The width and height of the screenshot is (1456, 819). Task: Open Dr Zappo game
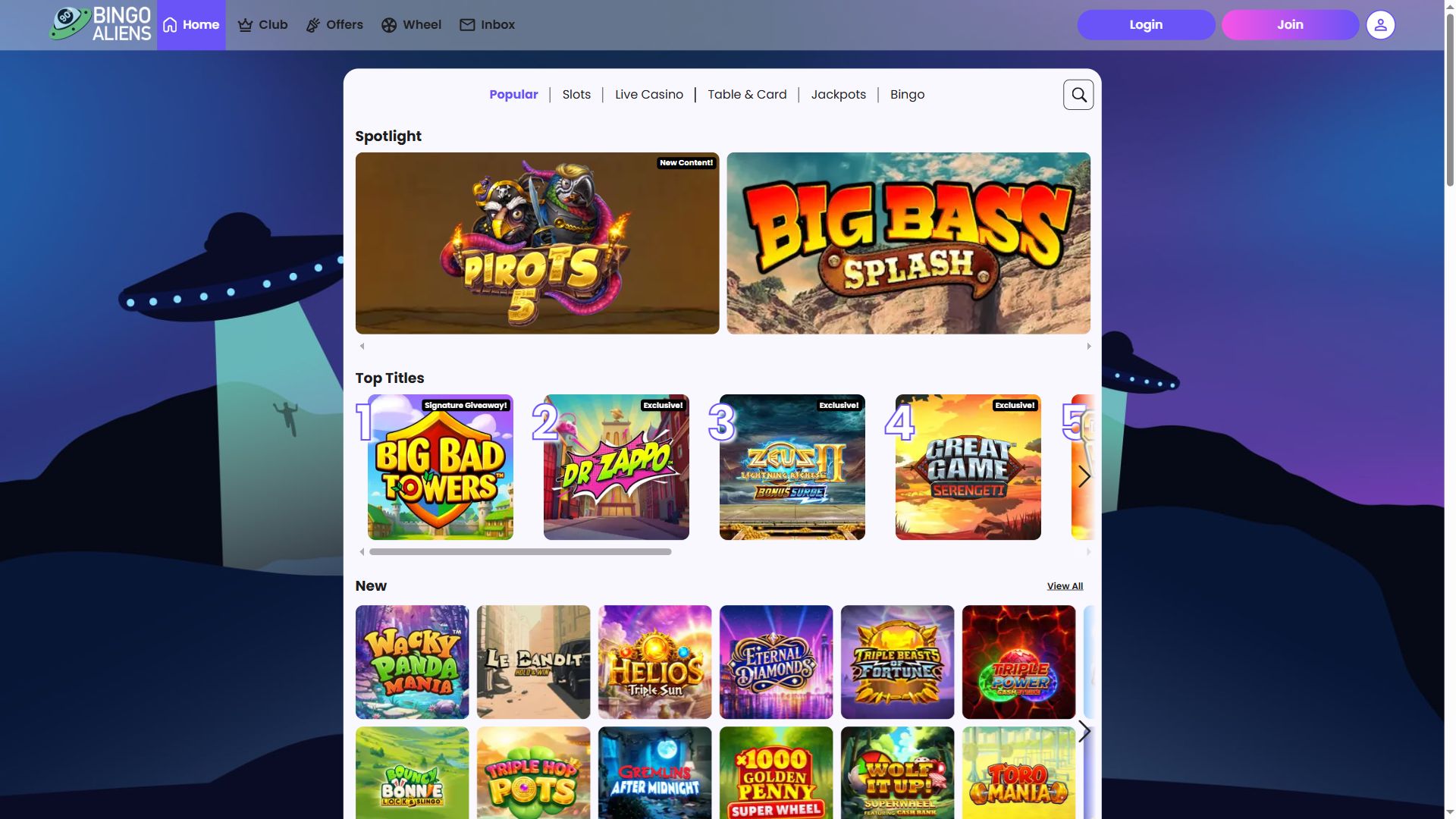click(616, 467)
